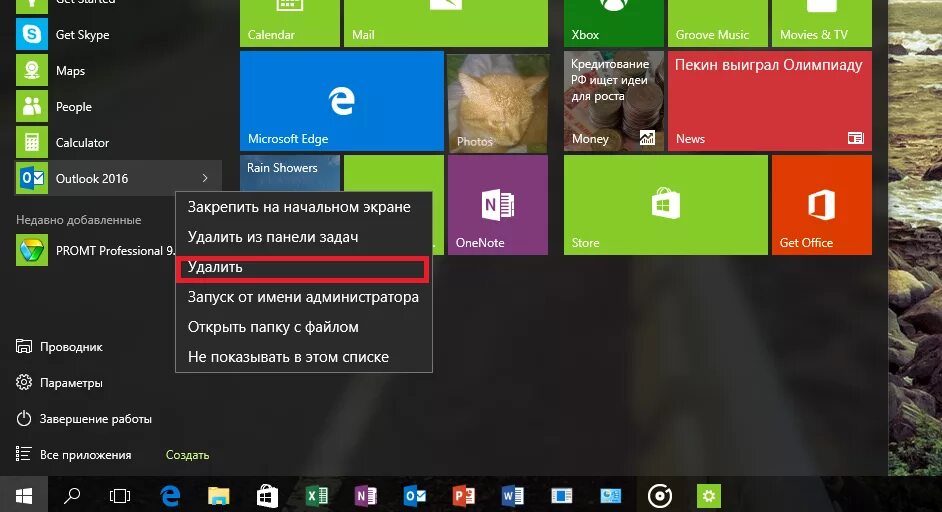
Task: Open the Photos tile with cat
Action: pos(498,101)
